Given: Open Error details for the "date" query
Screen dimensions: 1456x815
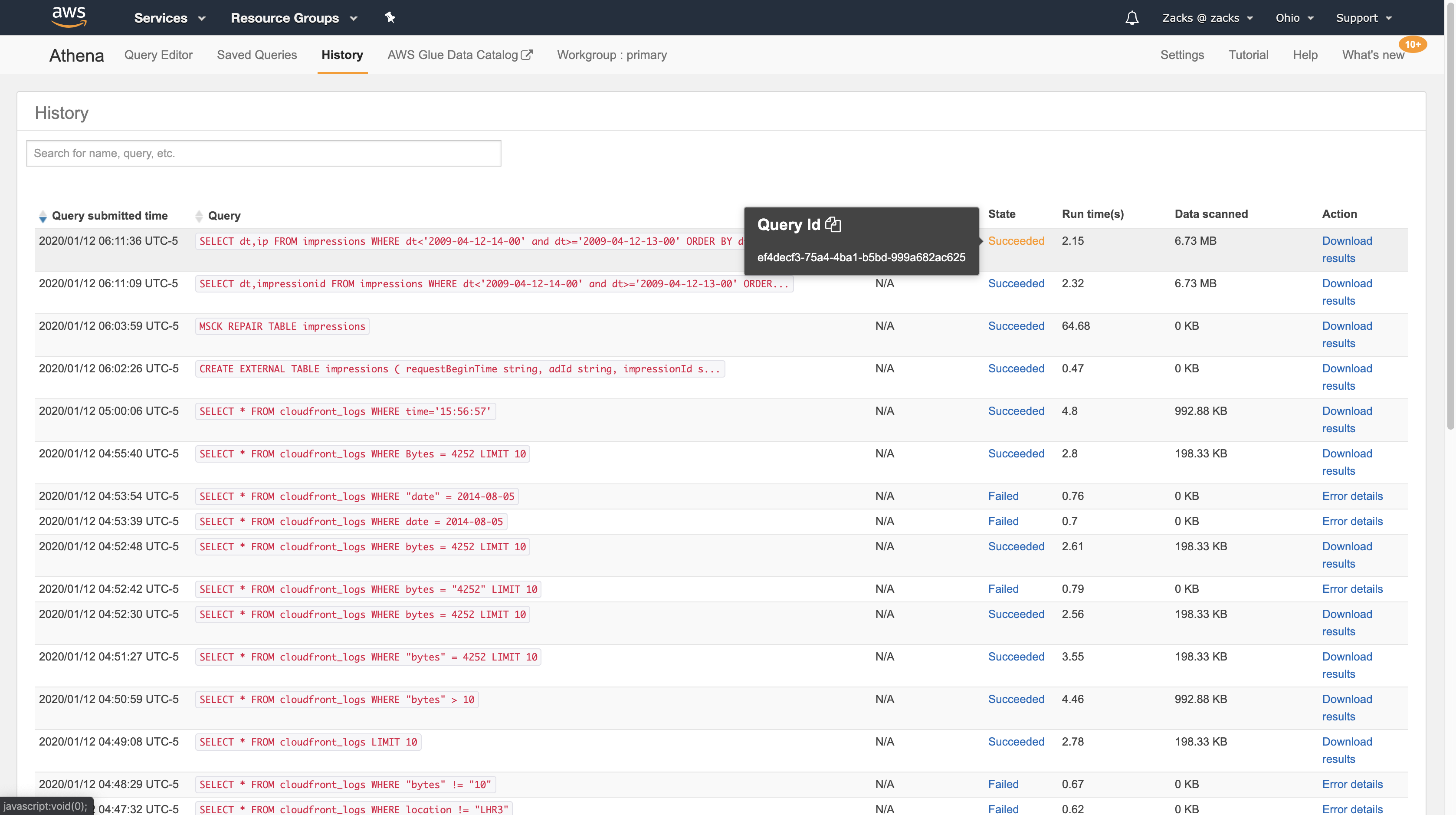Looking at the screenshot, I should 1352,496.
